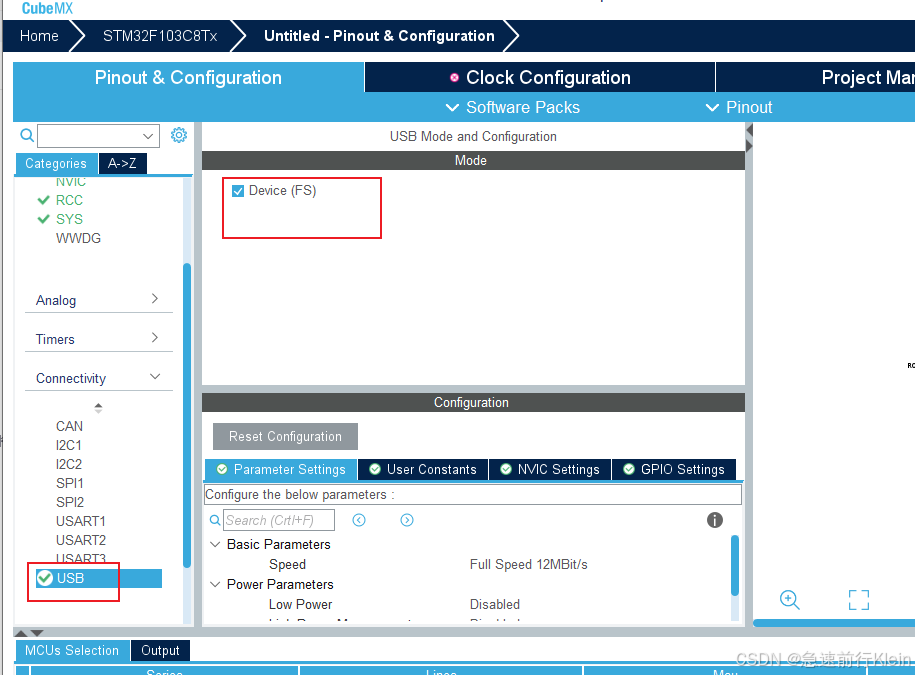Viewport: 915px width, 675px height.
Task: Select the I2C2 peripheral
Action: pos(69,464)
